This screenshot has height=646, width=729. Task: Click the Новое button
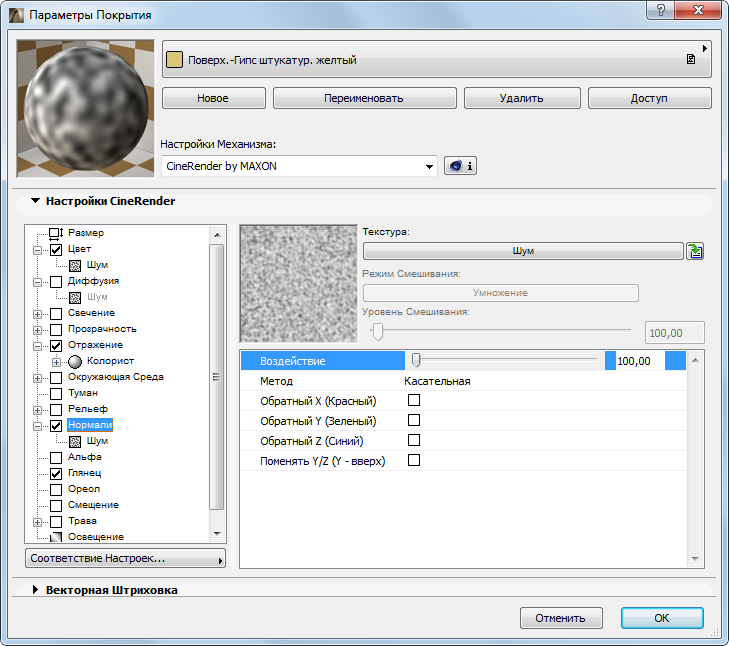(x=213, y=98)
